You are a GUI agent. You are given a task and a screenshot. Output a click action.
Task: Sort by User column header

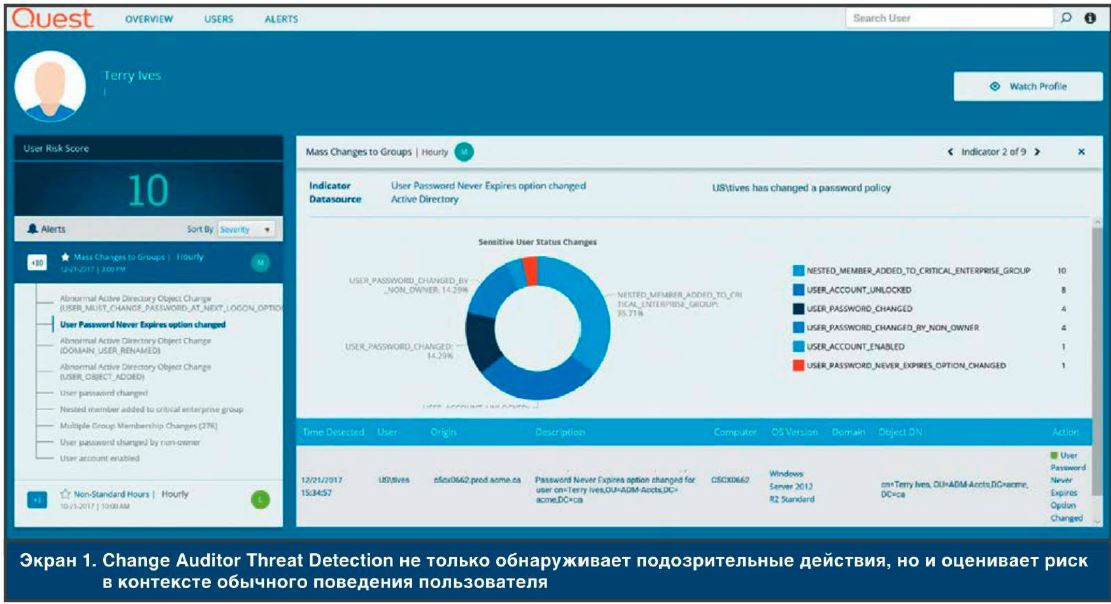click(387, 432)
